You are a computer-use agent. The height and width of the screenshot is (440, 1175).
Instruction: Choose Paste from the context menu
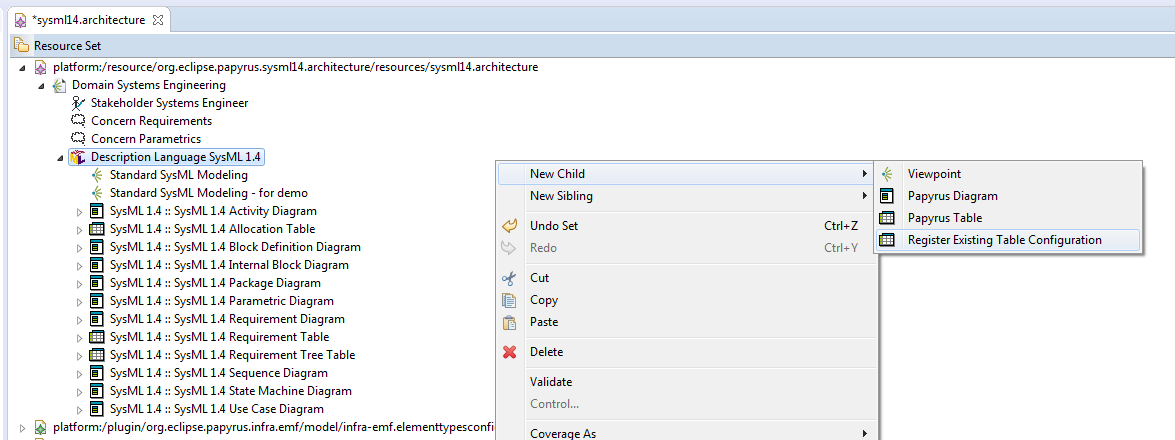pos(686,322)
